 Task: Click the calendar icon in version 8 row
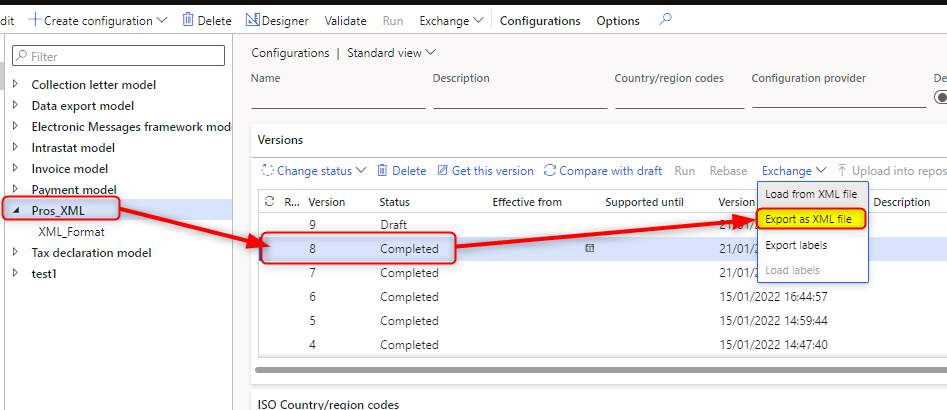[x=590, y=248]
